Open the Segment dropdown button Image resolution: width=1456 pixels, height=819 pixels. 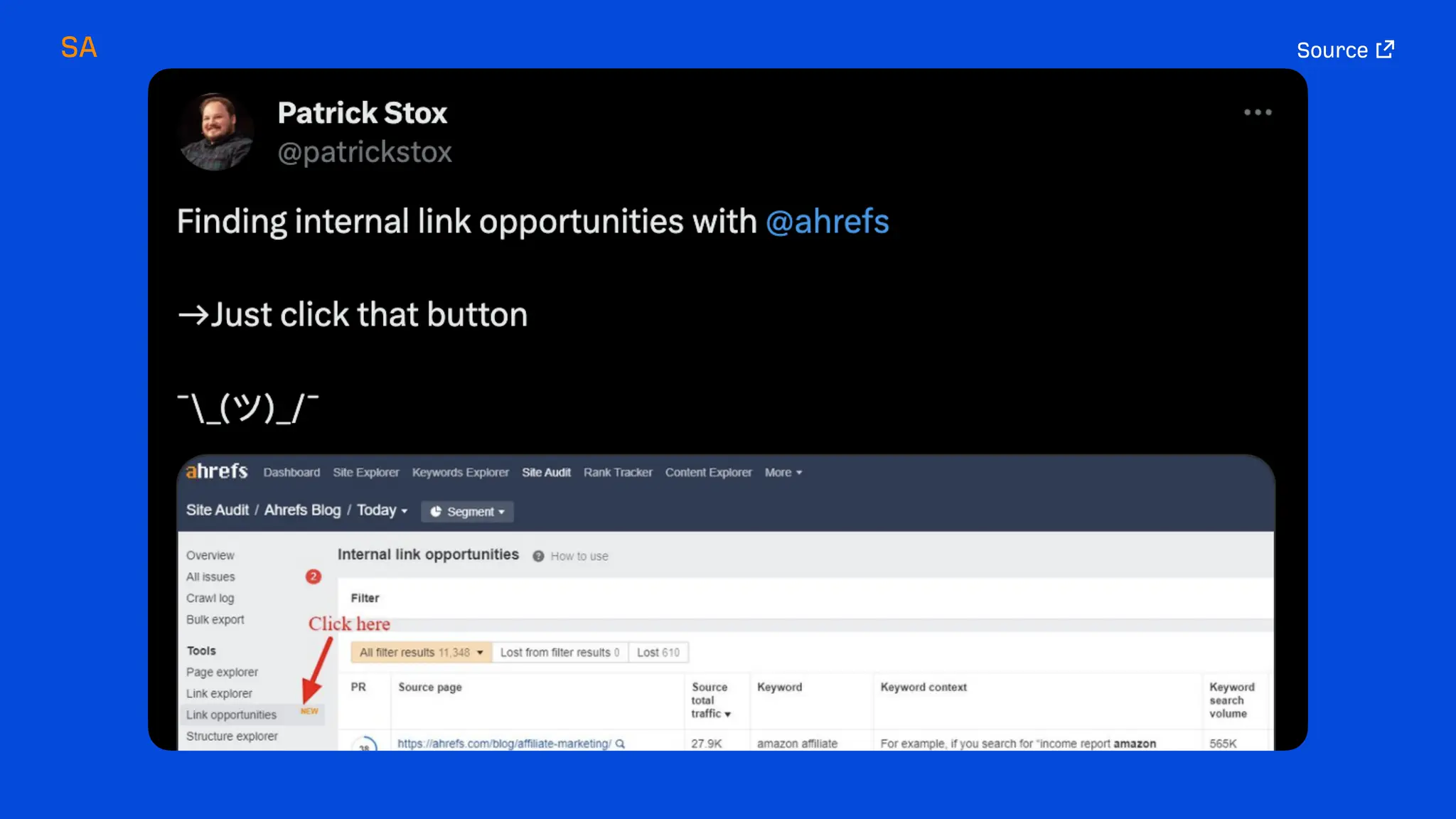[467, 511]
